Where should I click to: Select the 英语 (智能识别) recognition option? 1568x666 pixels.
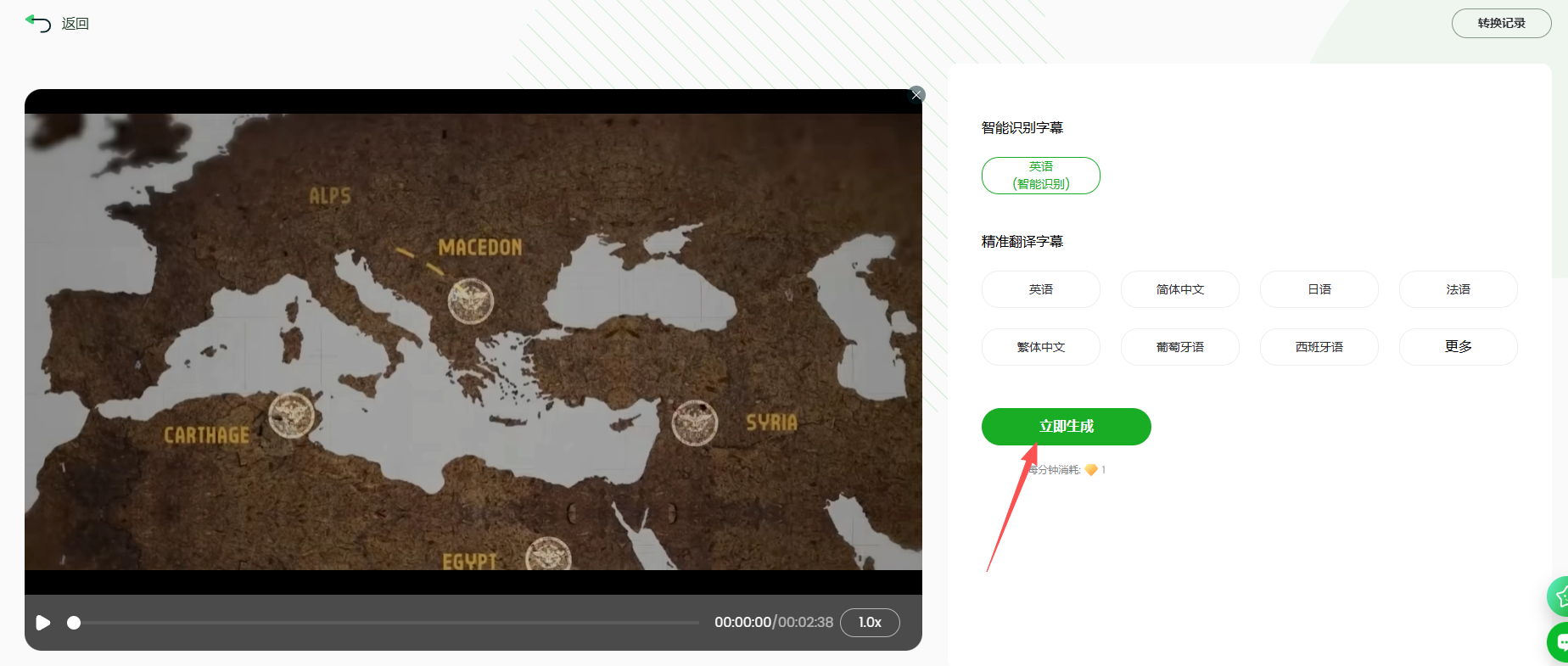1041,176
